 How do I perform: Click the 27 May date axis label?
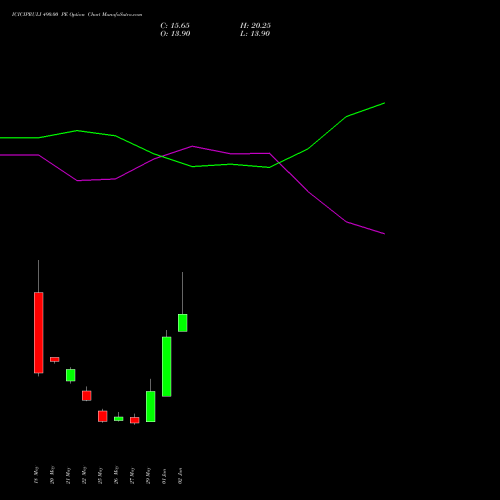pyautogui.click(x=132, y=475)
